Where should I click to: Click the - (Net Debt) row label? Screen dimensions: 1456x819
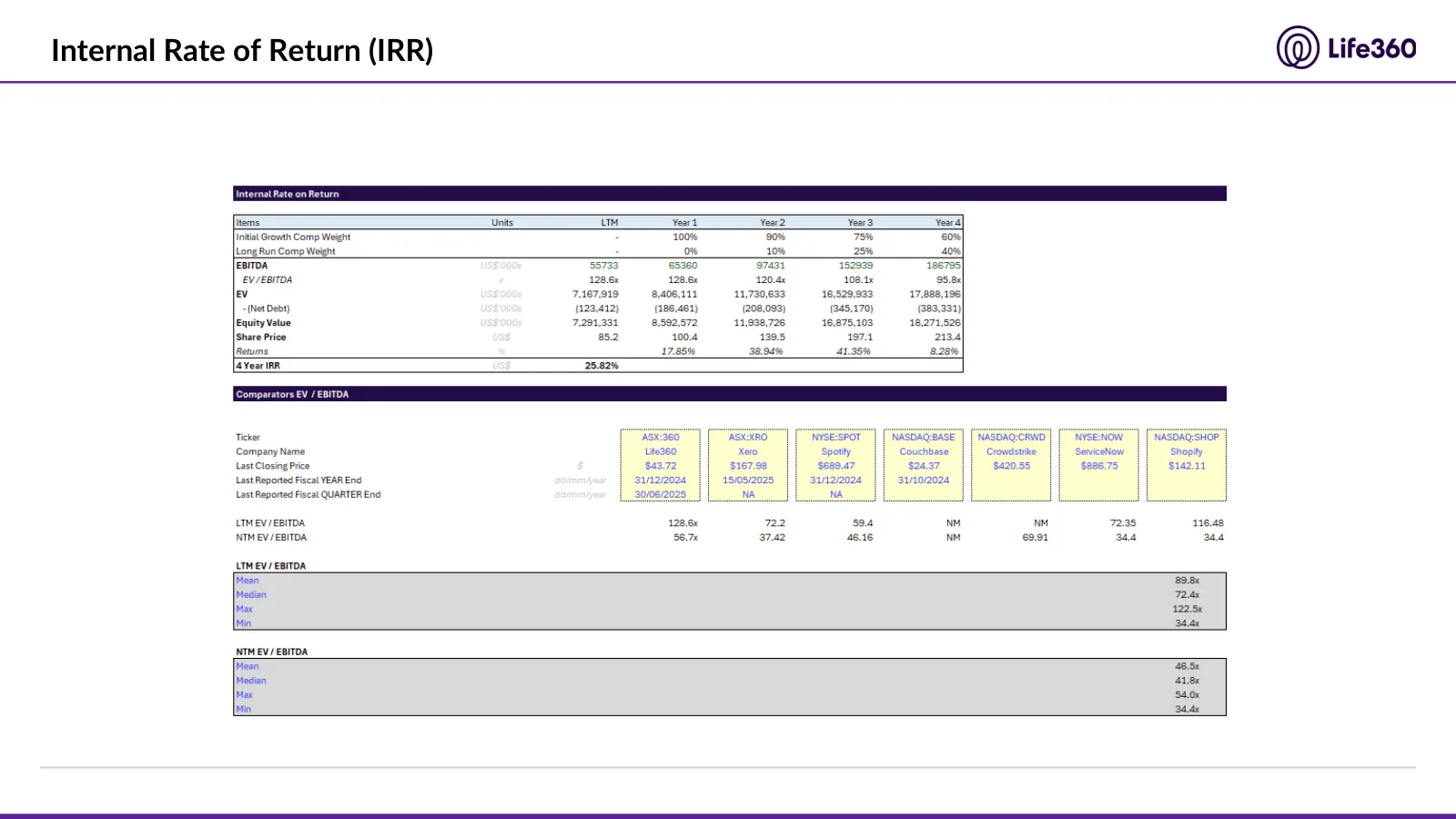click(x=266, y=308)
